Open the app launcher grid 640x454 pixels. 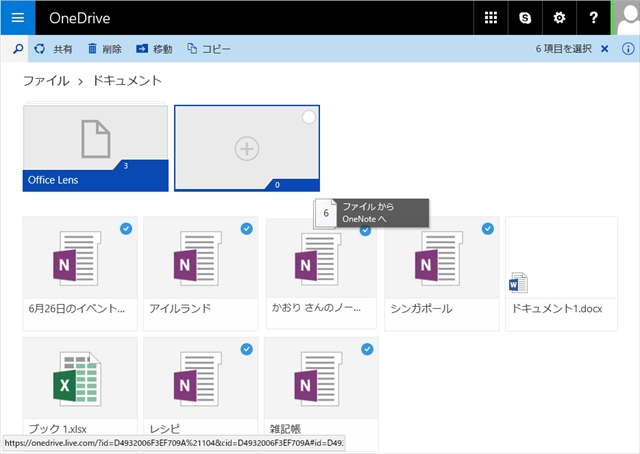coord(491,18)
